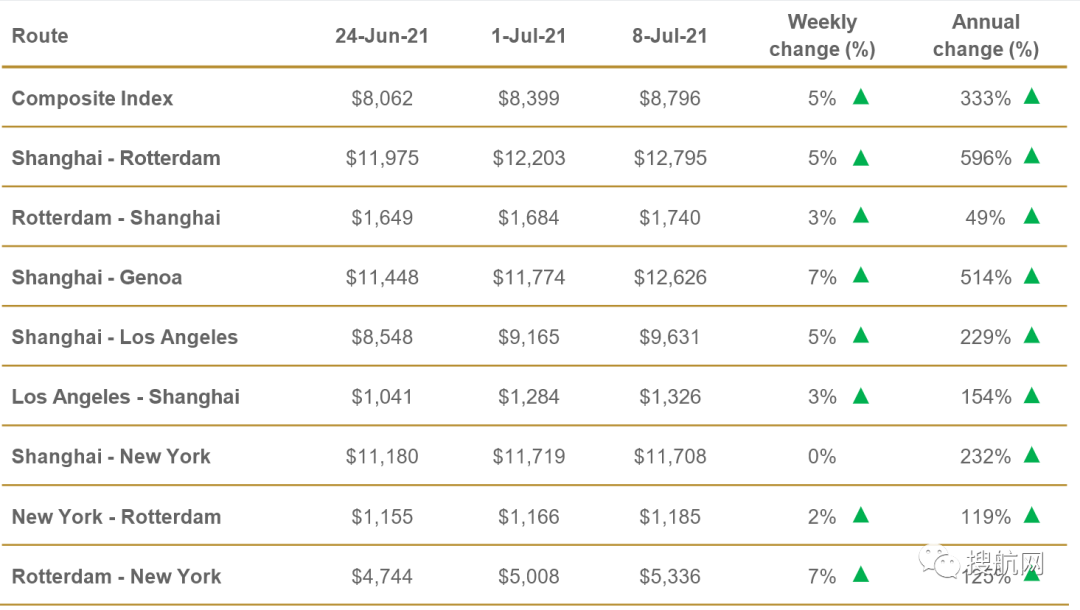Click the Route column header

pyautogui.click(x=40, y=36)
